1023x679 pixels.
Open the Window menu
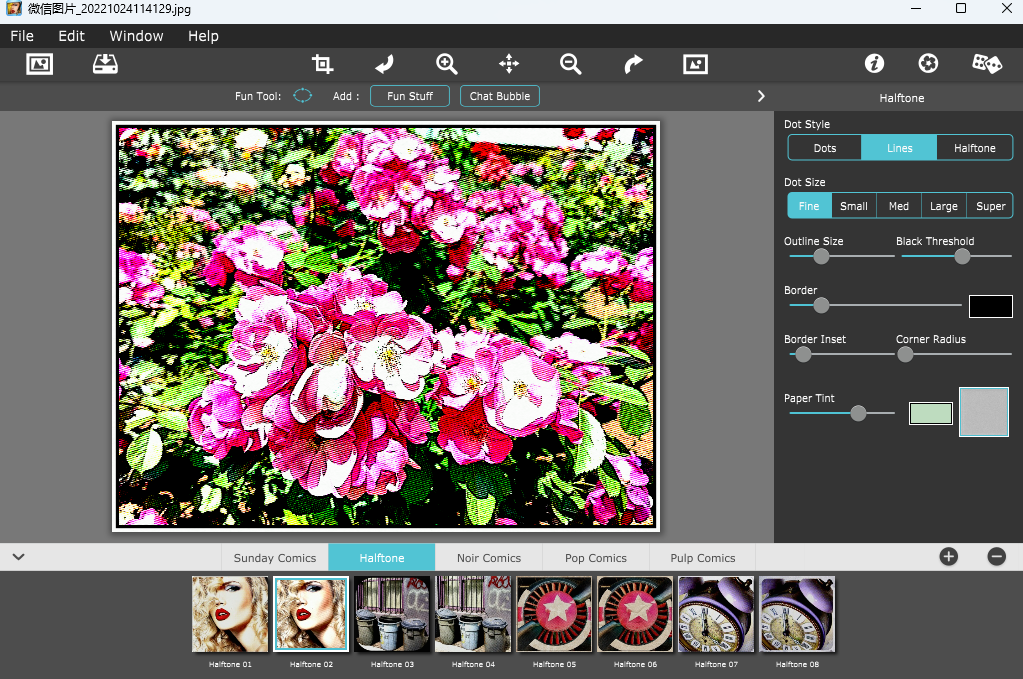[136, 36]
